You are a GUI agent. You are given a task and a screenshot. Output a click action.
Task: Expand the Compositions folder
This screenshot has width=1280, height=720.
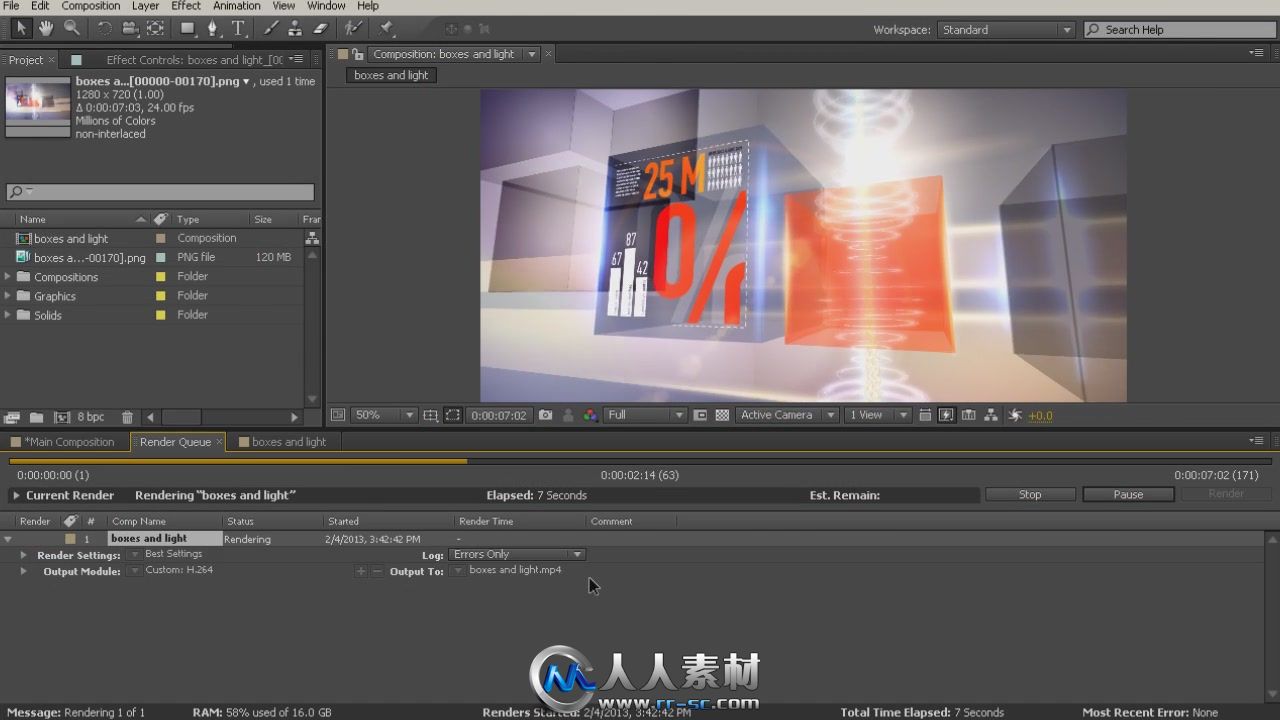pos(8,277)
